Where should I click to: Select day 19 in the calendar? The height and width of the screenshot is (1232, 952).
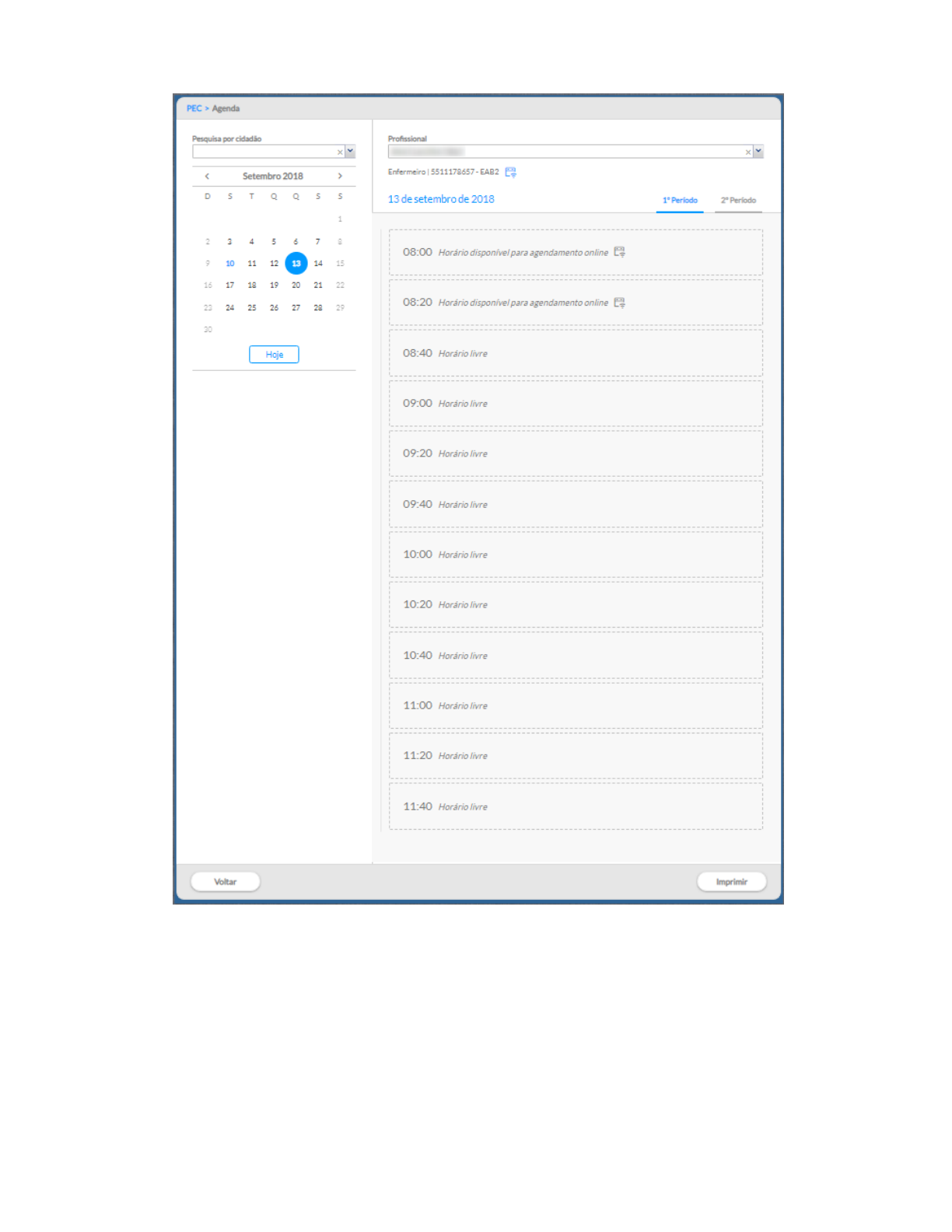pos(274,285)
